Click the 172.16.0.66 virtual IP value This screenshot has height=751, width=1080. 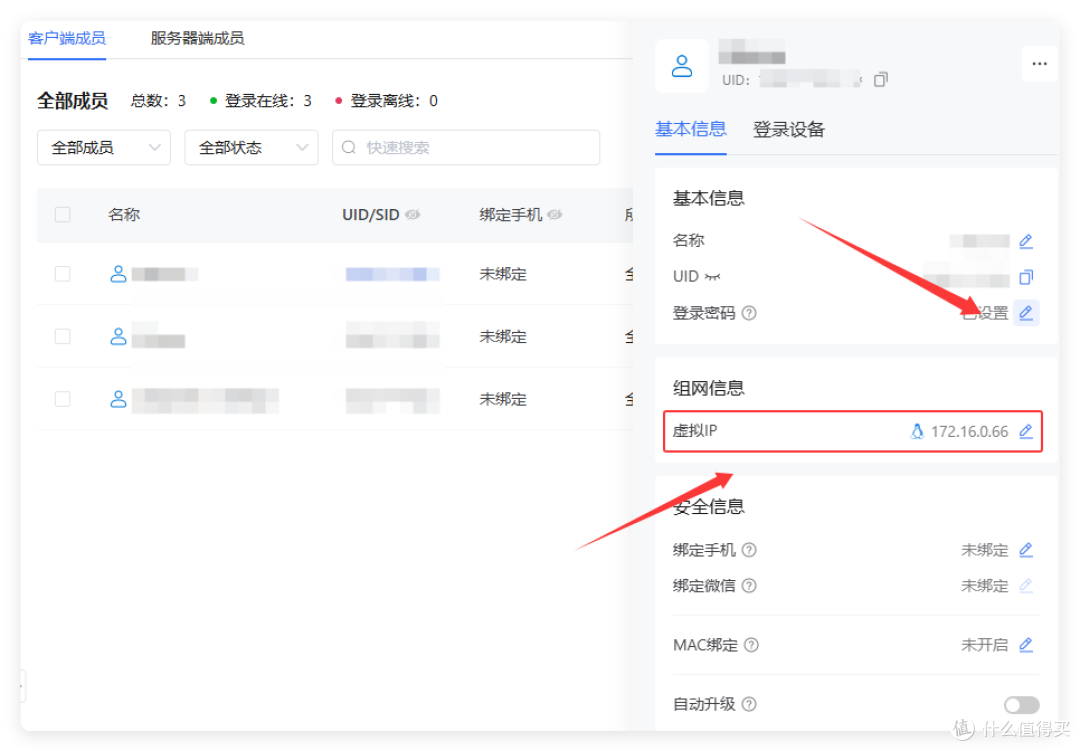pyautogui.click(x=970, y=431)
